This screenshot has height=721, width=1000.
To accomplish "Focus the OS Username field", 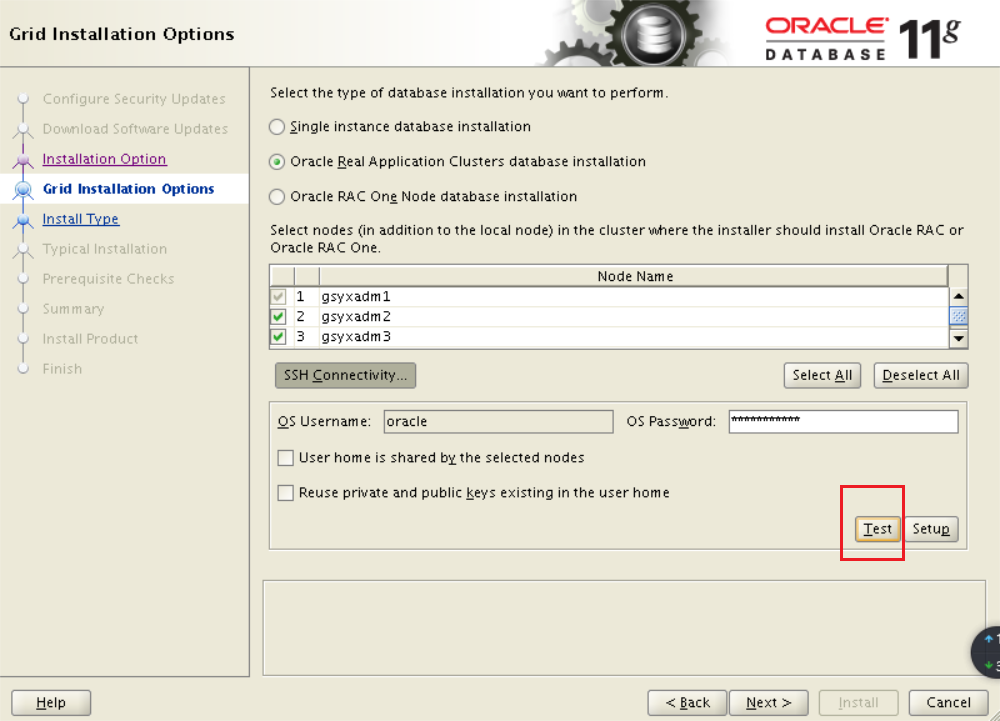I will (499, 422).
